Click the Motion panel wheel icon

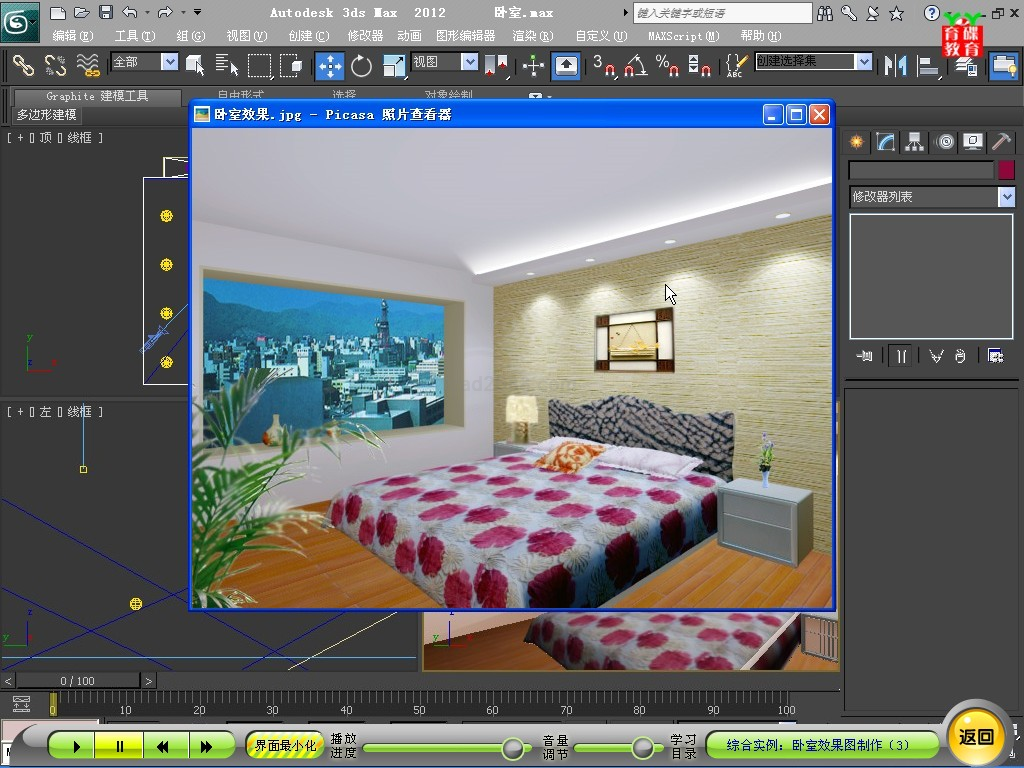click(944, 142)
